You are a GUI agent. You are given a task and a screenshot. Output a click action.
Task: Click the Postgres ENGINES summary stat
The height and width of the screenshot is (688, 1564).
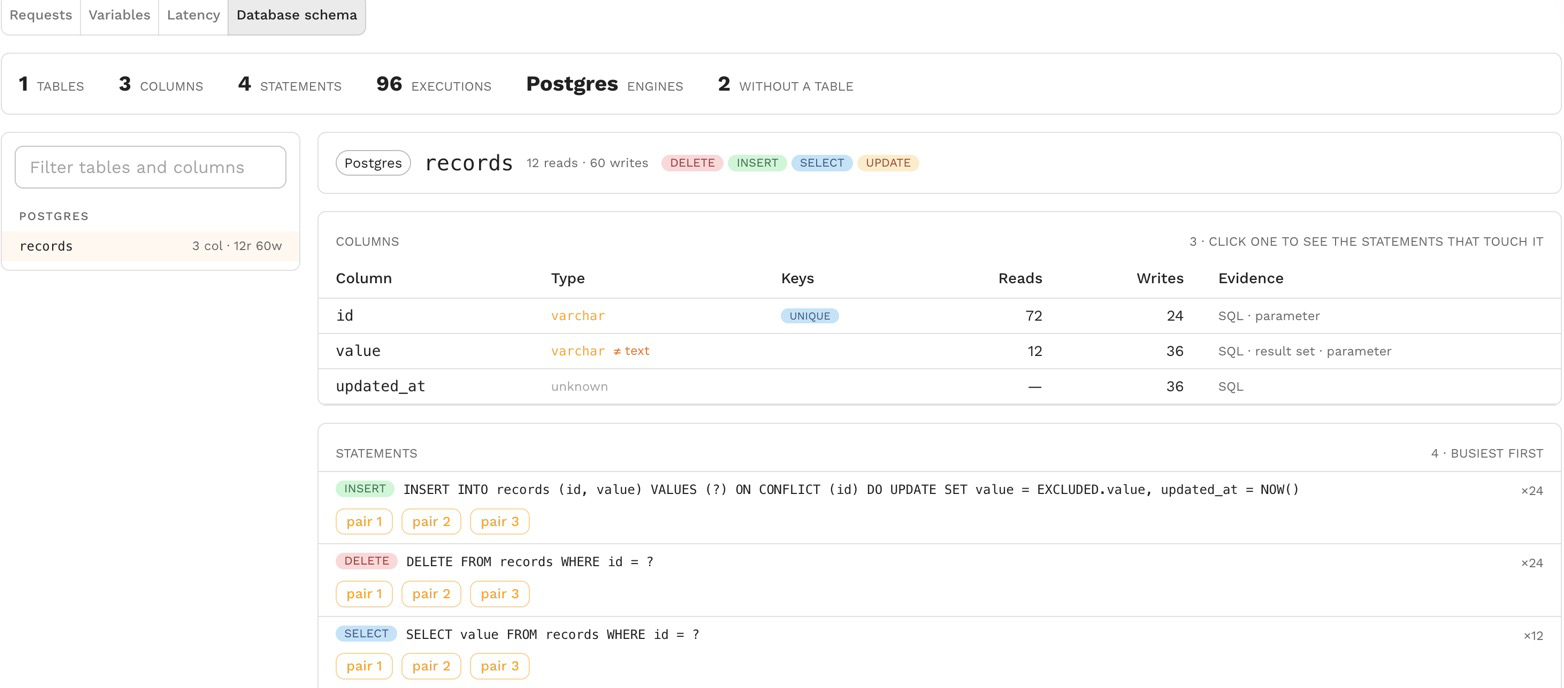(x=604, y=85)
